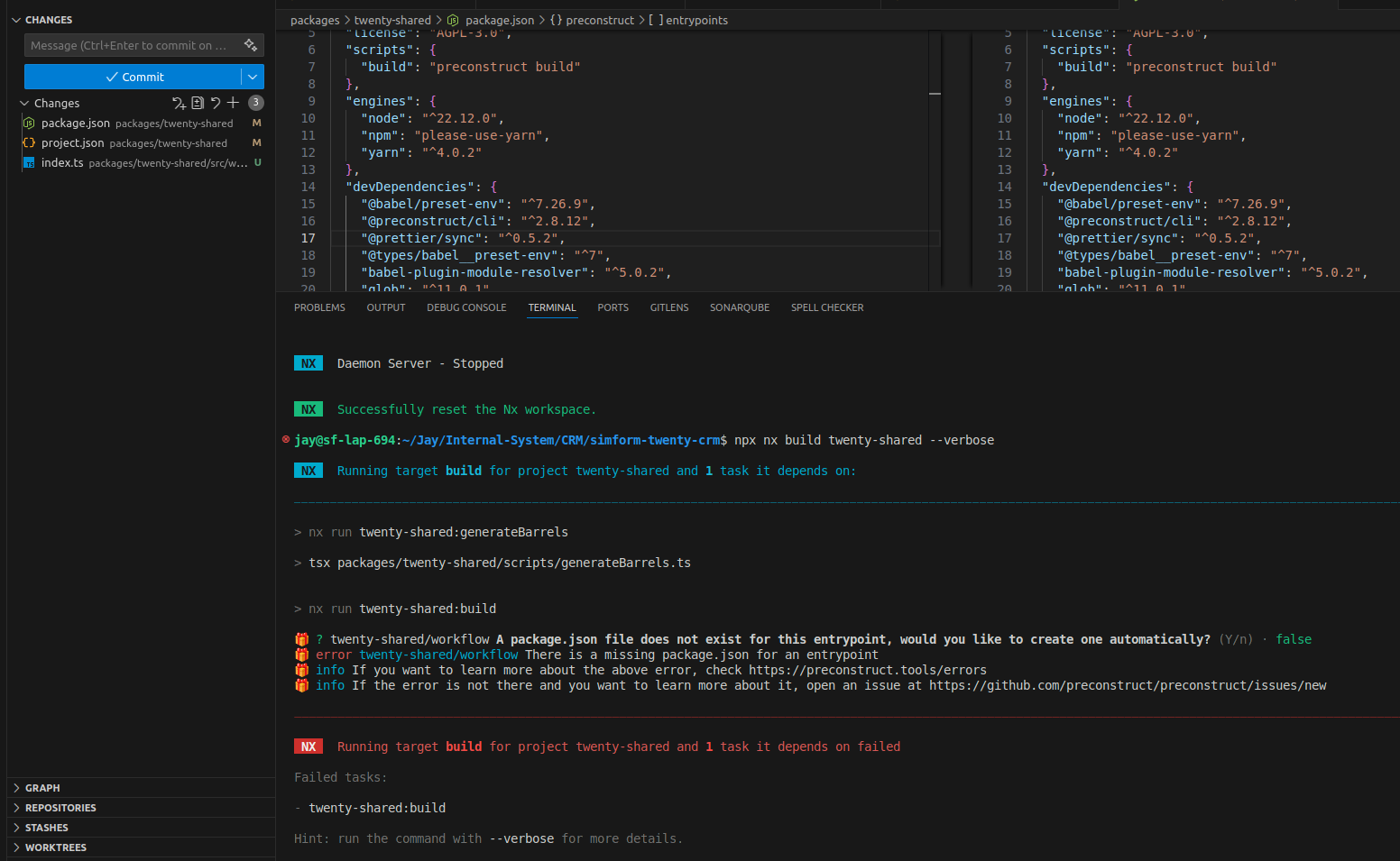This screenshot has height=861, width=1400.
Task: Click package.json icon in breadcrumb
Action: [x=453, y=20]
